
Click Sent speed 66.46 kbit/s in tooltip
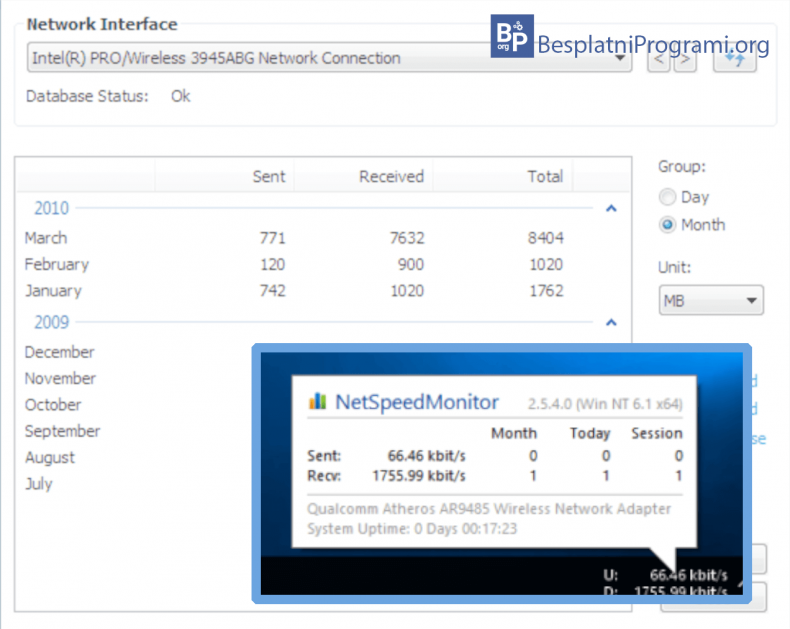426,456
